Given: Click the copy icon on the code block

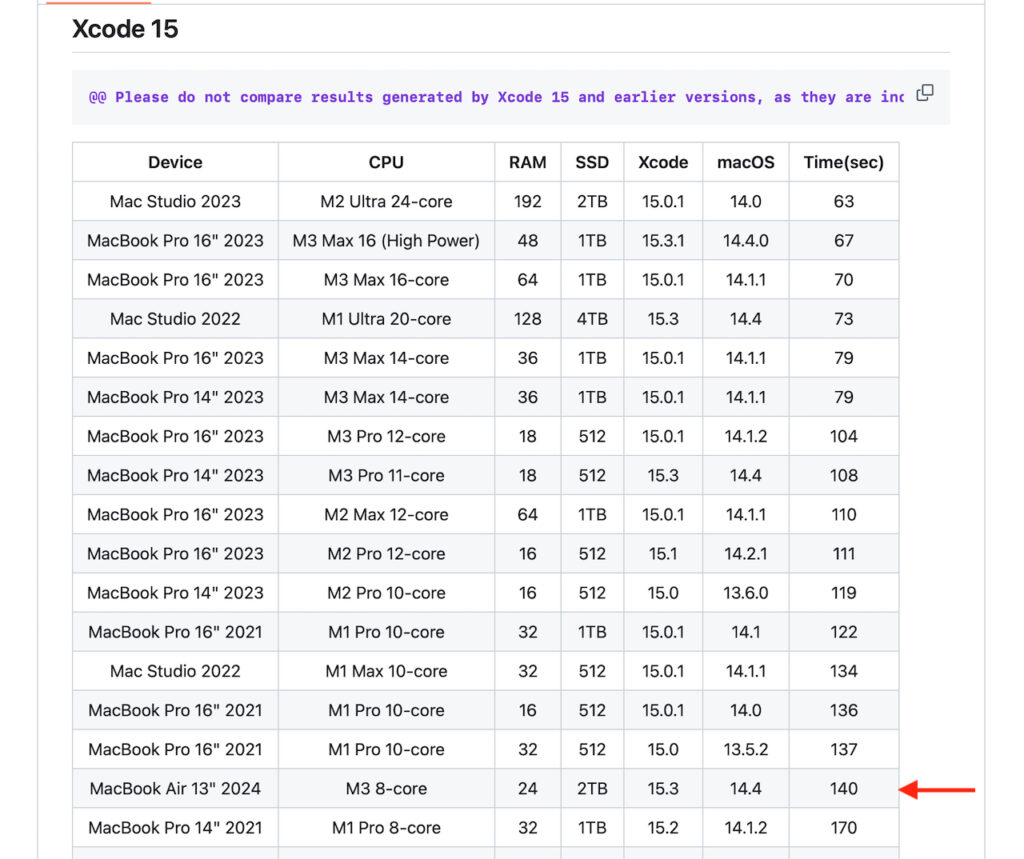Looking at the screenshot, I should pos(923,93).
